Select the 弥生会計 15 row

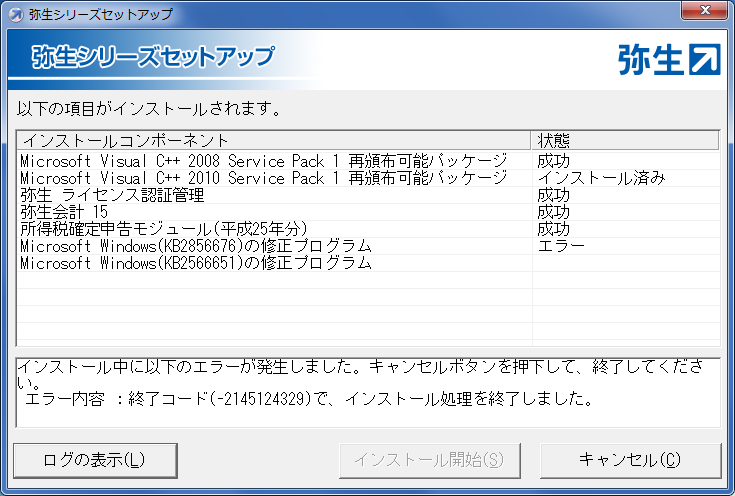point(368,212)
